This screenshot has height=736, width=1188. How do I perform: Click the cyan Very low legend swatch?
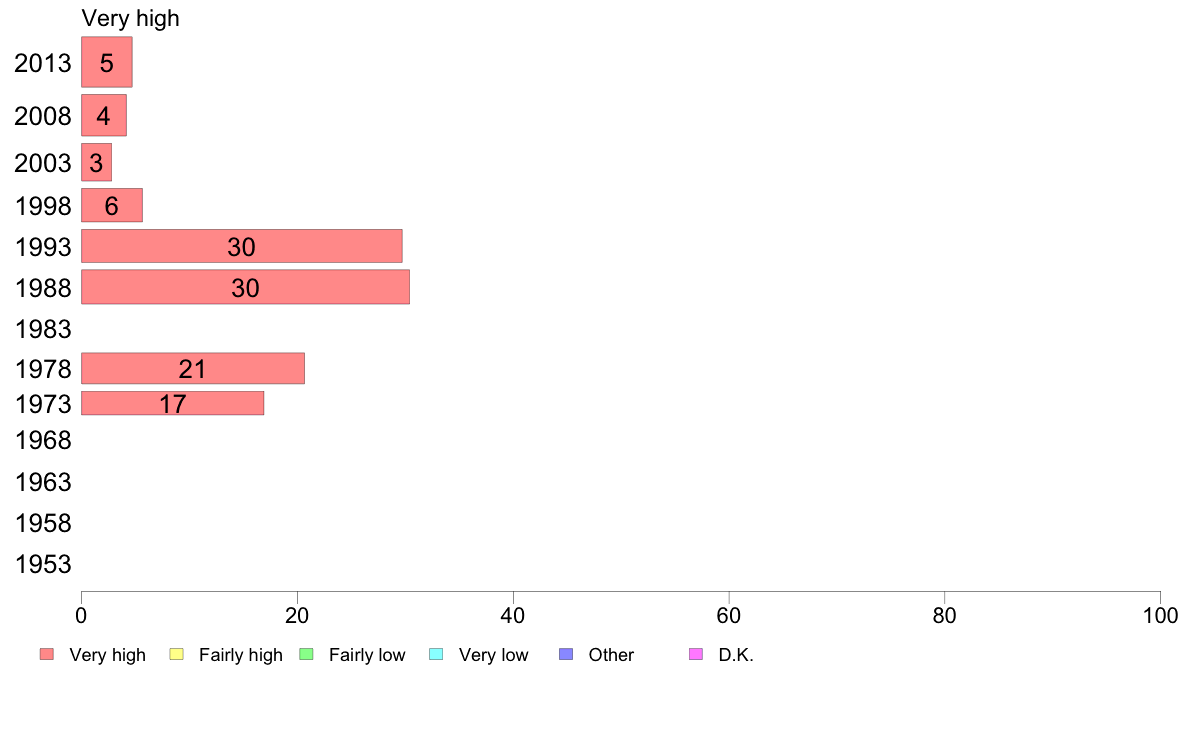tap(436, 654)
